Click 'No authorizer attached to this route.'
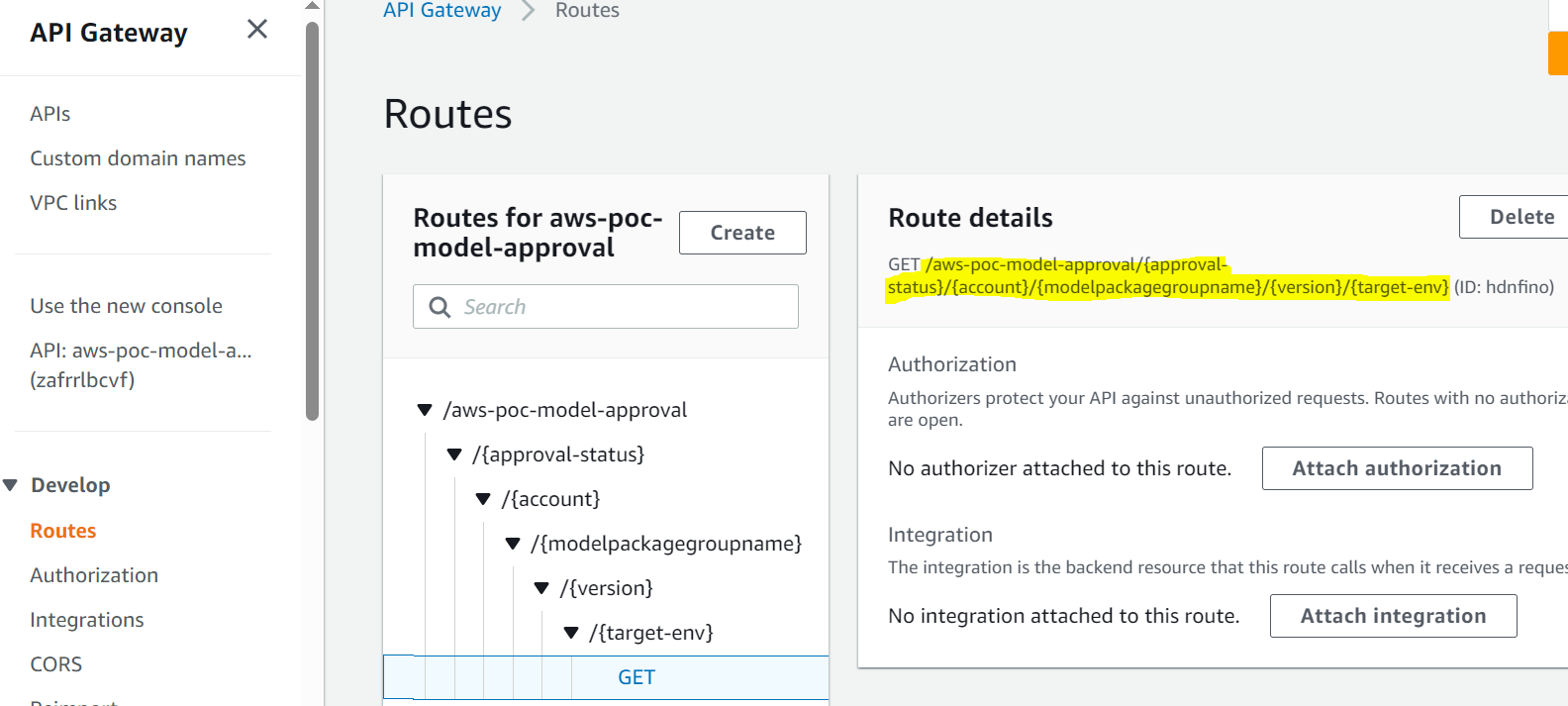1568x706 pixels. pos(1060,468)
